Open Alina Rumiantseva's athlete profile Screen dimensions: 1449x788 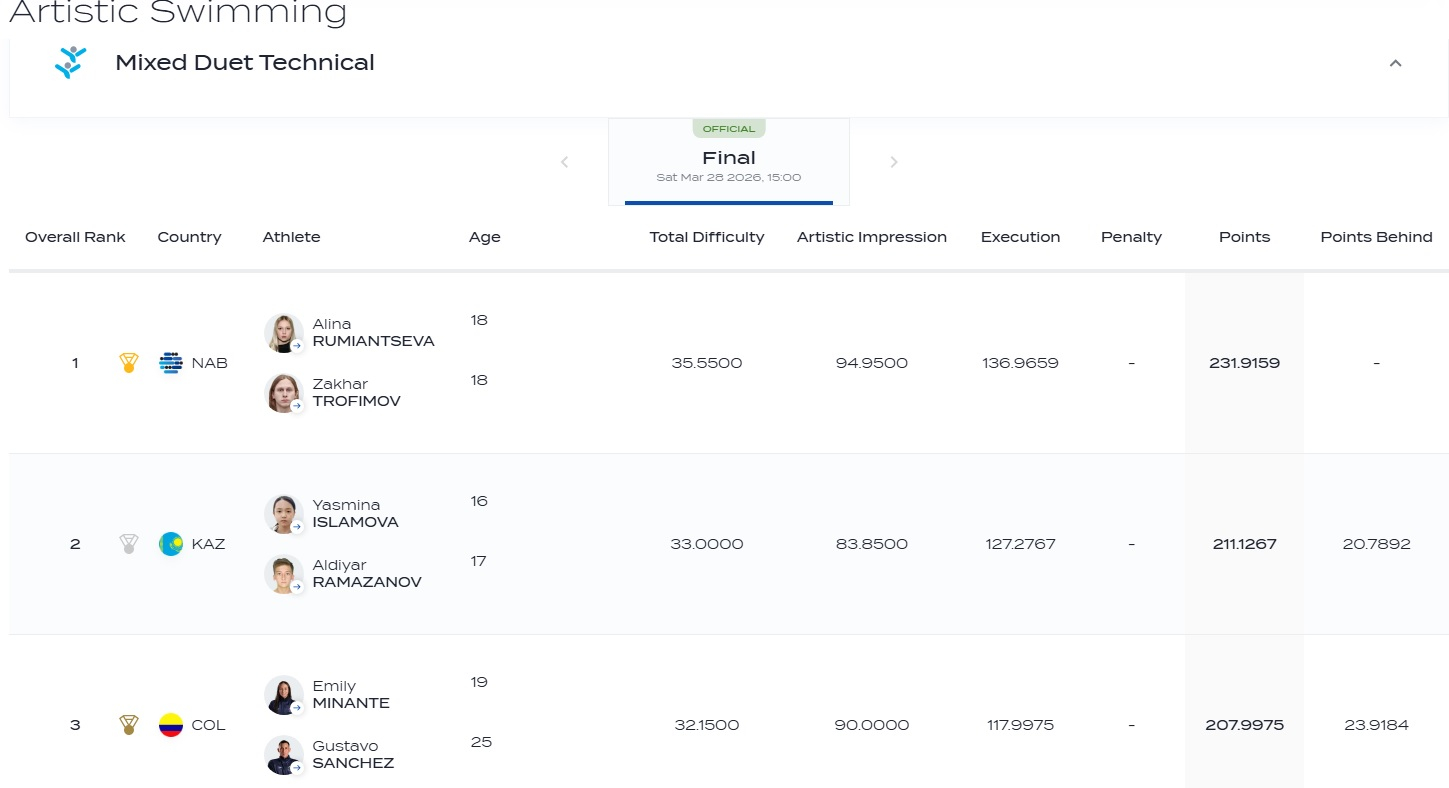(373, 333)
